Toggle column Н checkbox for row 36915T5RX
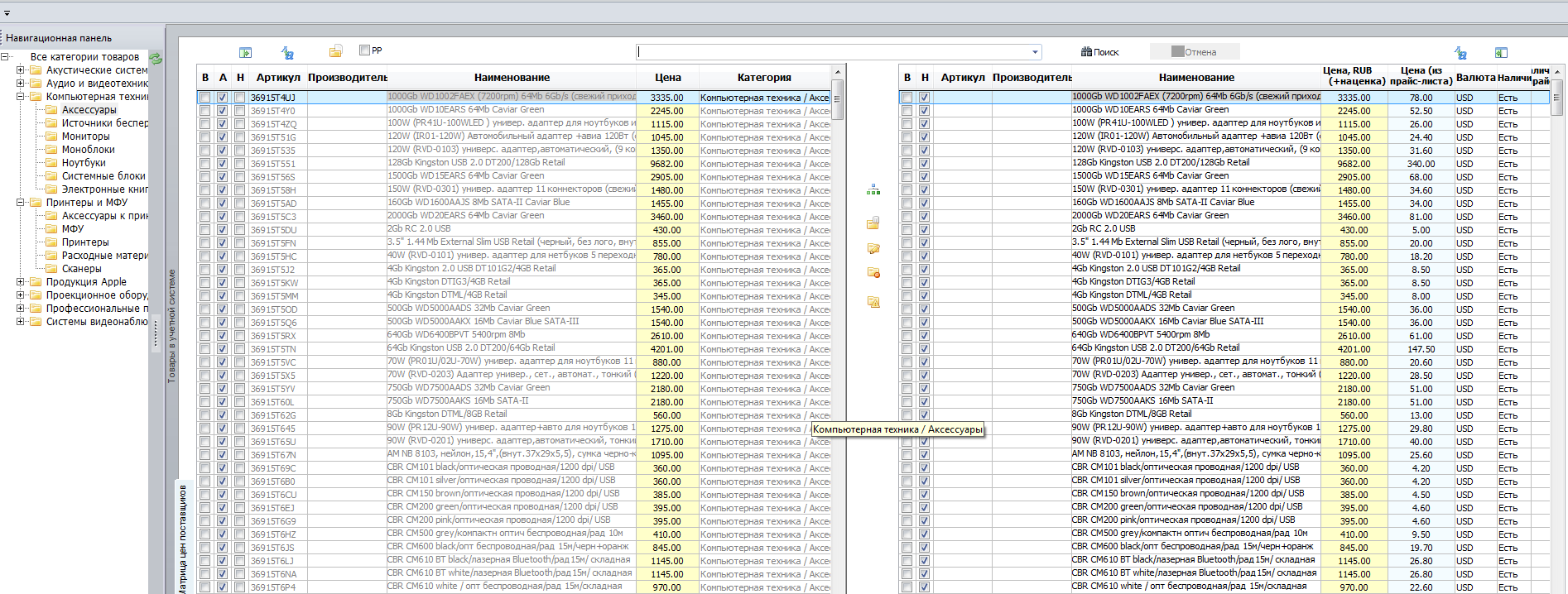1568x594 pixels. [239, 336]
